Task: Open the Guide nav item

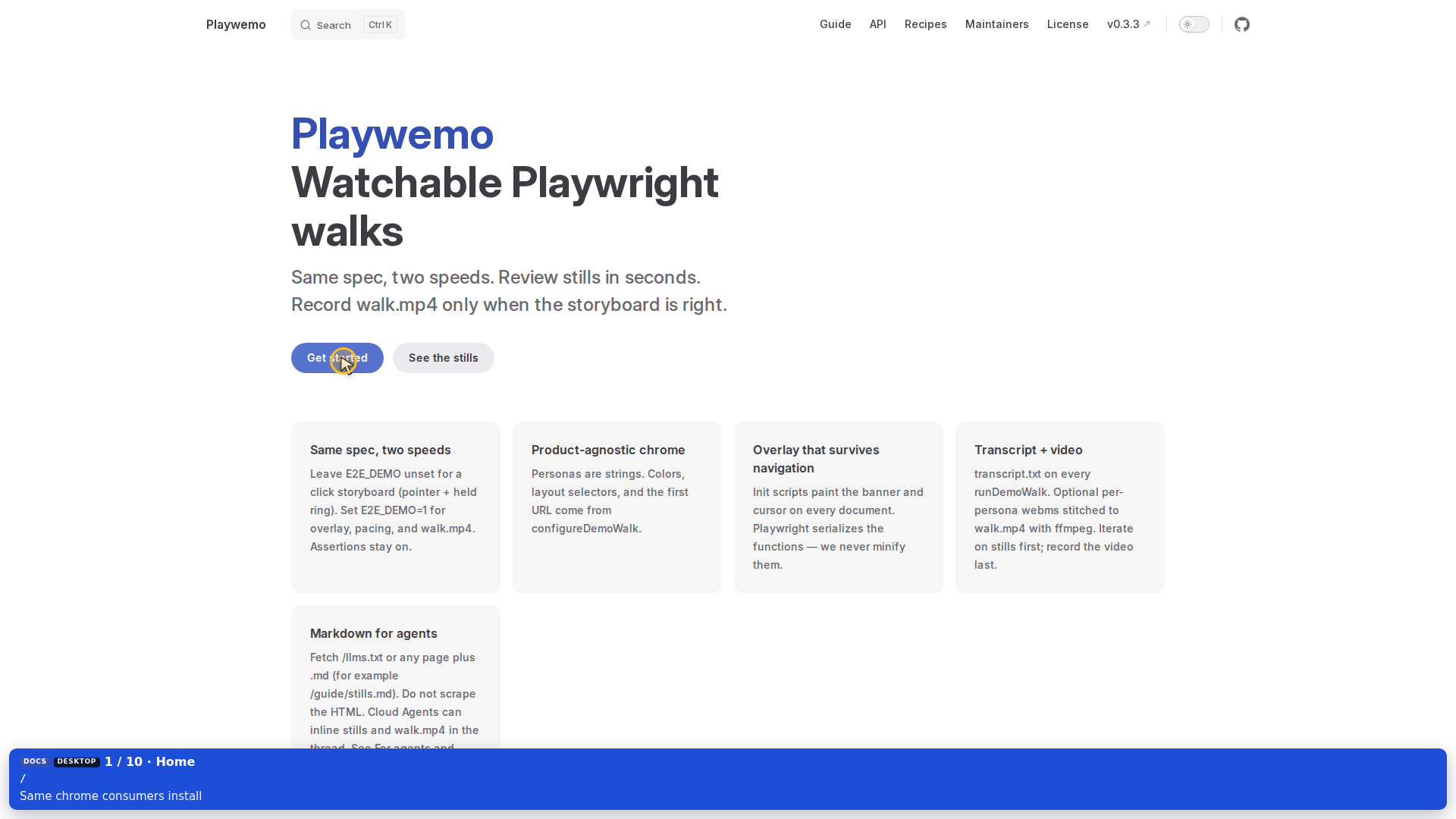Action: point(836,24)
